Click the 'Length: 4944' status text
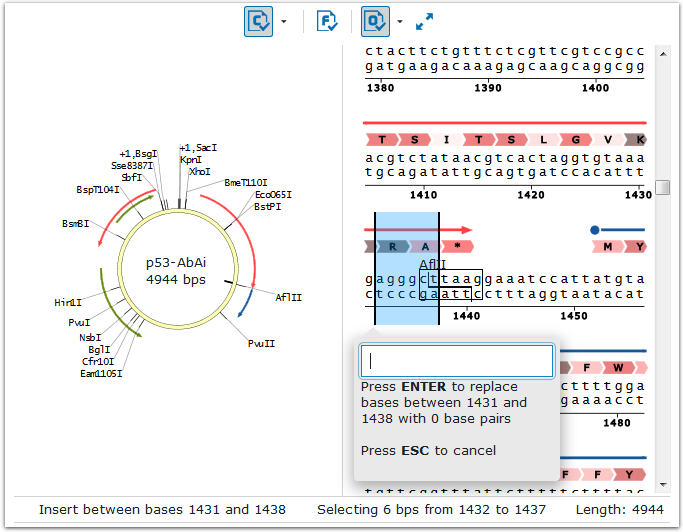683x532 pixels. click(619, 509)
